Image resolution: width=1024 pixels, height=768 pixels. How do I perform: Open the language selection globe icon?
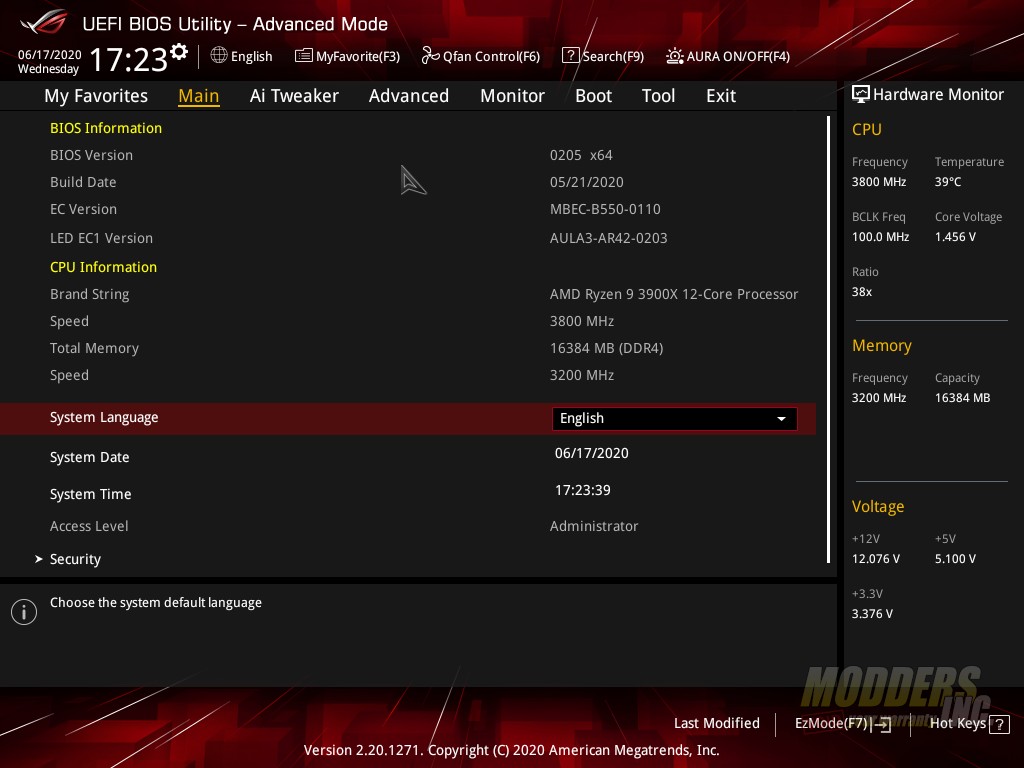218,57
